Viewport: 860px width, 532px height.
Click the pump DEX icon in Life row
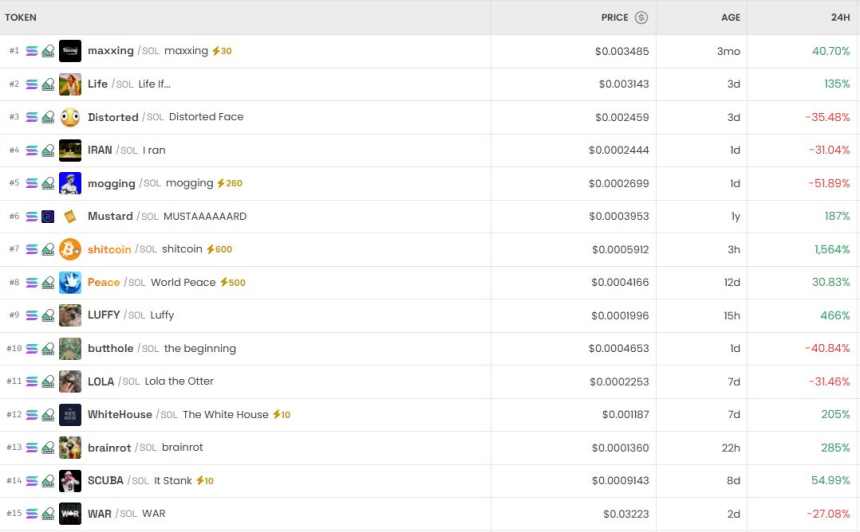pyautogui.click(x=48, y=84)
